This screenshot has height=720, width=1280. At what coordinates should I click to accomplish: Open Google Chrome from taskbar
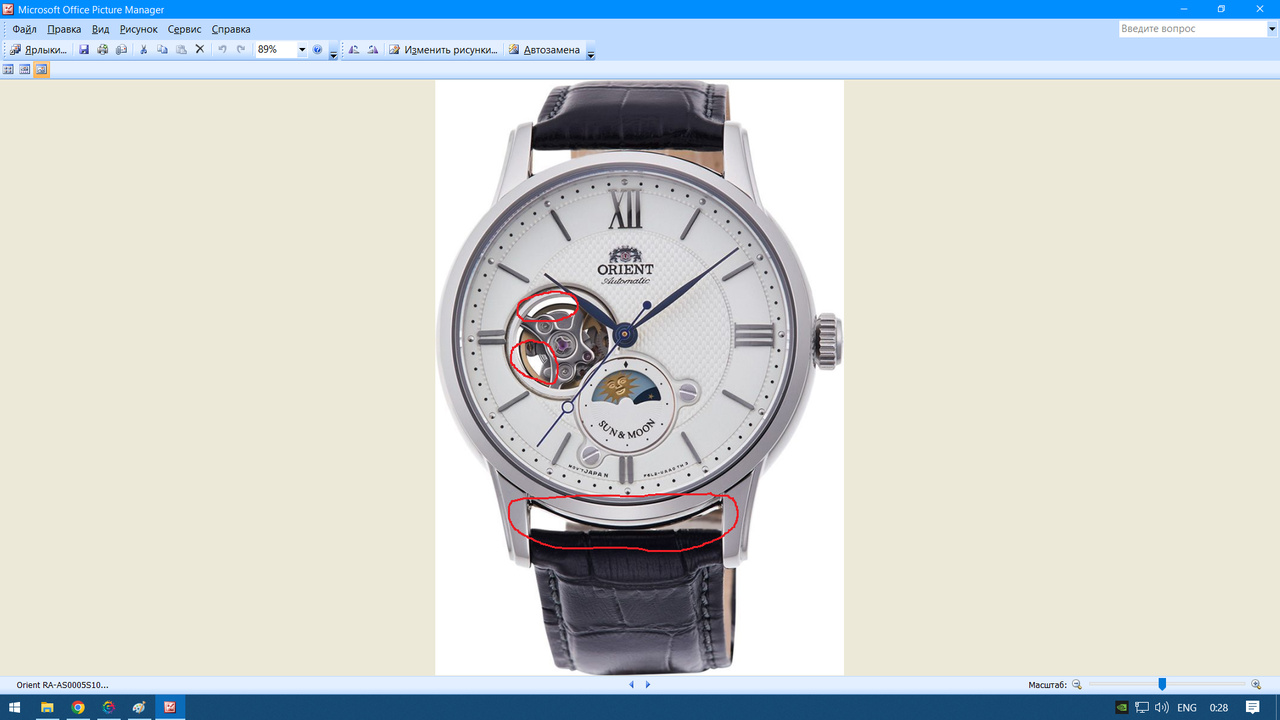pos(78,707)
